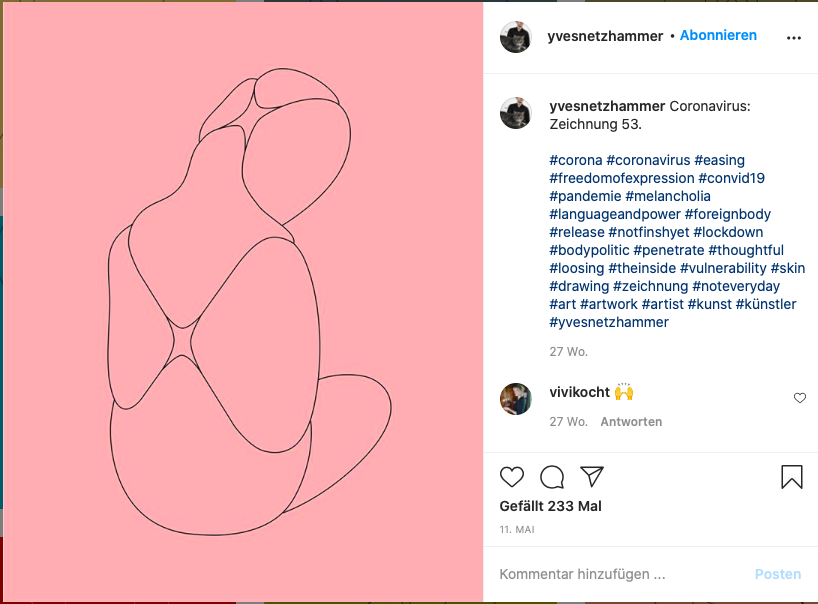This screenshot has width=818, height=604.
Task: Share post via paper plane icon
Action: pos(592,477)
